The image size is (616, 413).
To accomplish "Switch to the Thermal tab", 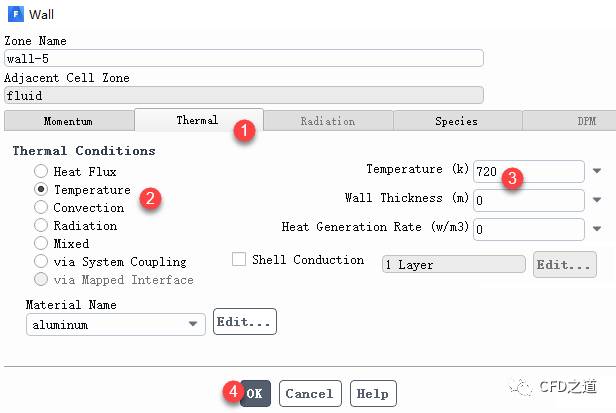I will [x=197, y=120].
